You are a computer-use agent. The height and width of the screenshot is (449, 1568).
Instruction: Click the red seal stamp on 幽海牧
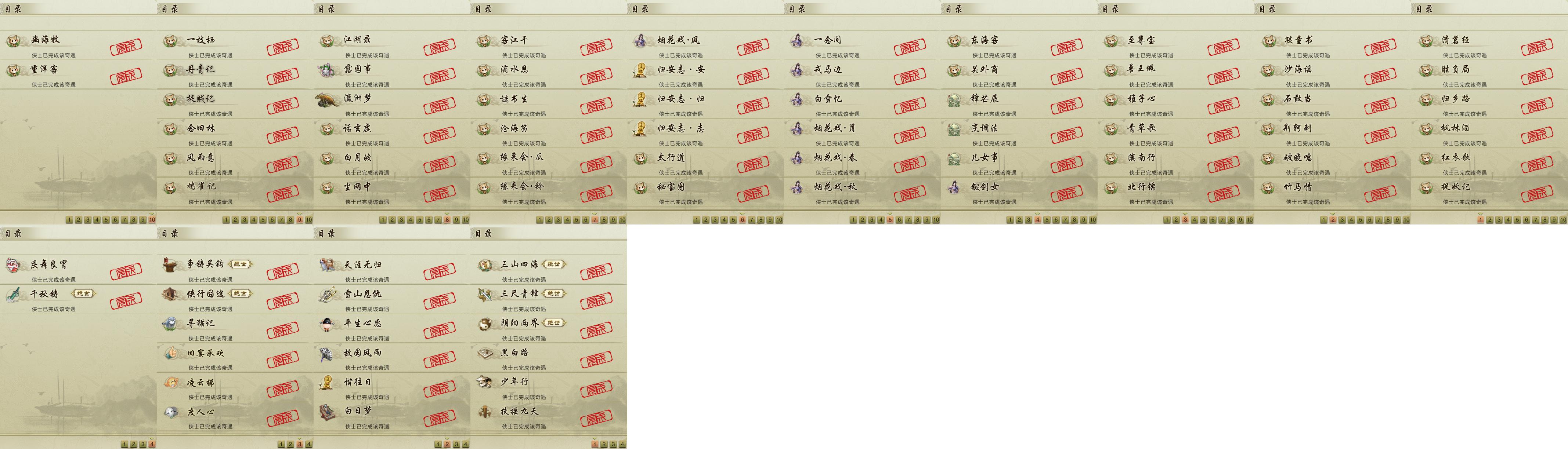(x=126, y=47)
